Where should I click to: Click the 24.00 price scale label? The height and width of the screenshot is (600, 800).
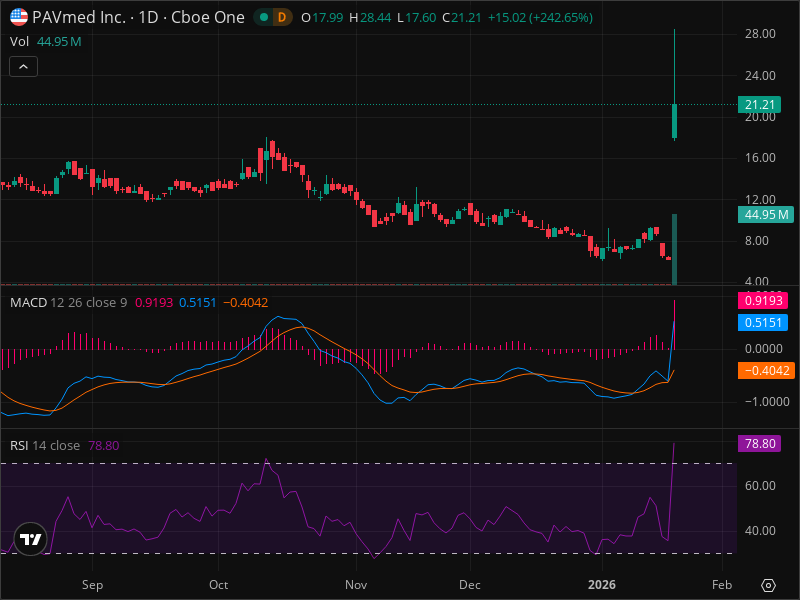click(760, 76)
